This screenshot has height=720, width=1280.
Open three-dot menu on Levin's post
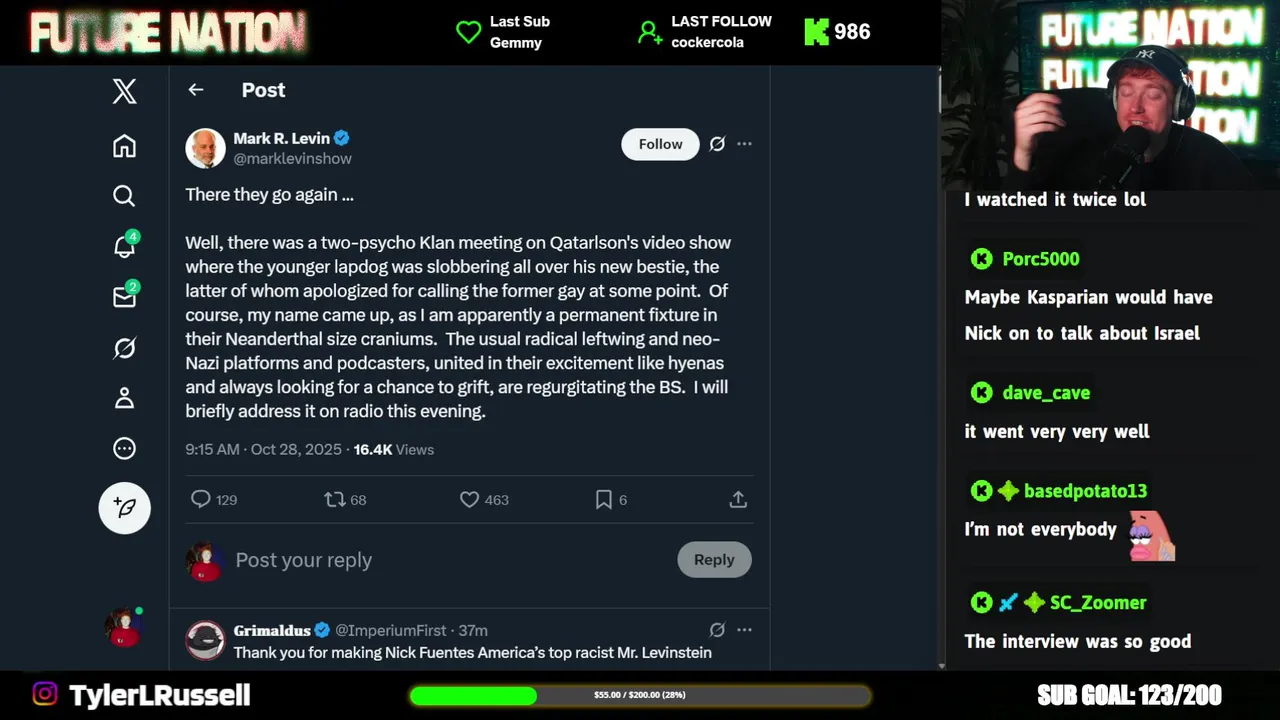coord(744,144)
